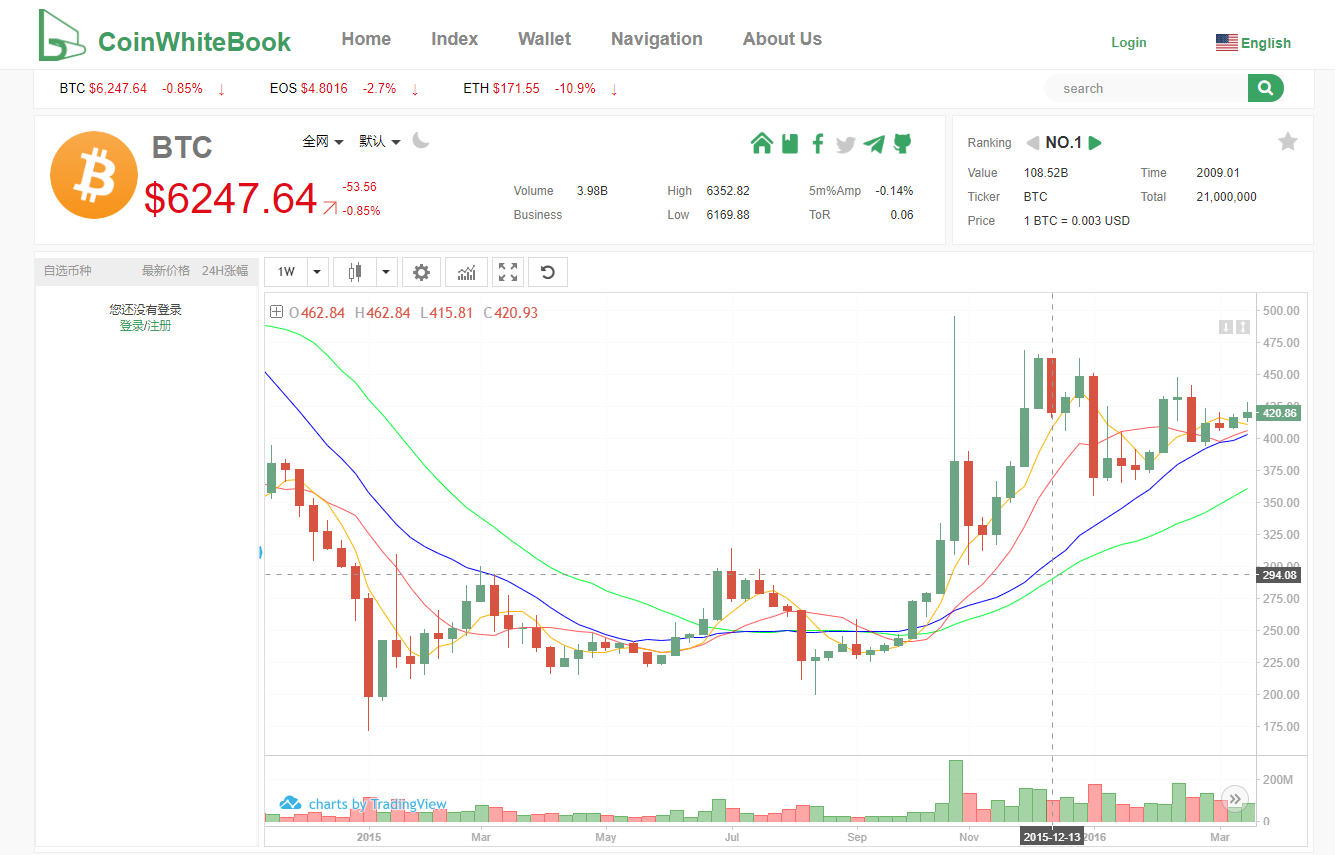Image resolution: width=1336 pixels, height=855 pixels.
Task: Go to next ranking with green right arrow
Action: pyautogui.click(x=1095, y=143)
